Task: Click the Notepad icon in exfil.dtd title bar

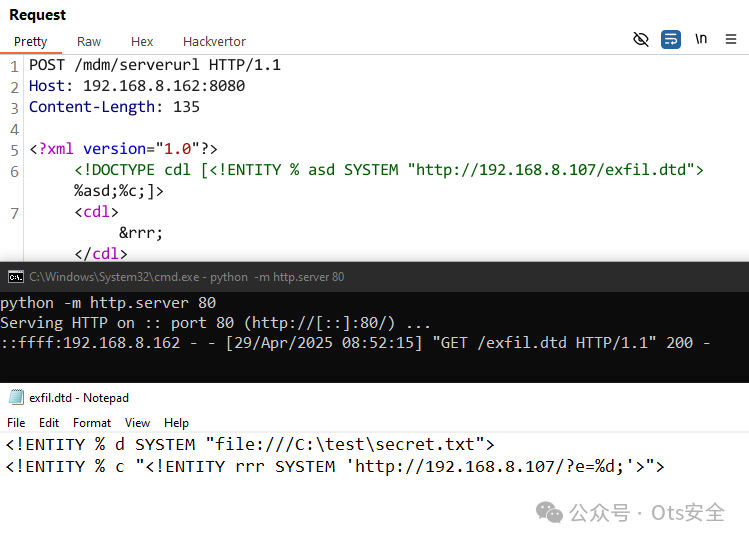Action: 16,397
